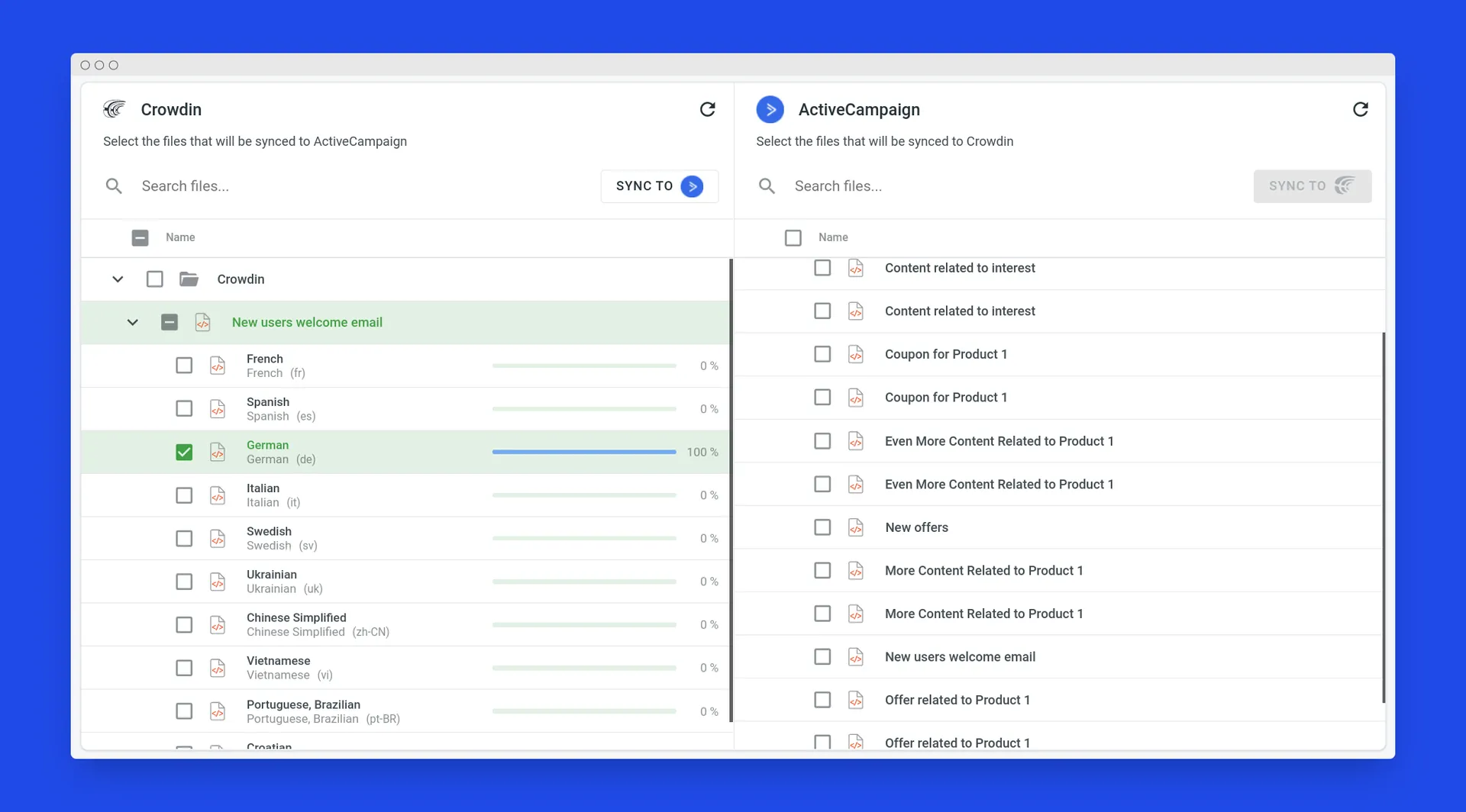
Task: Click the ActiveCampaign list scrollbar
Action: pyautogui.click(x=1383, y=517)
